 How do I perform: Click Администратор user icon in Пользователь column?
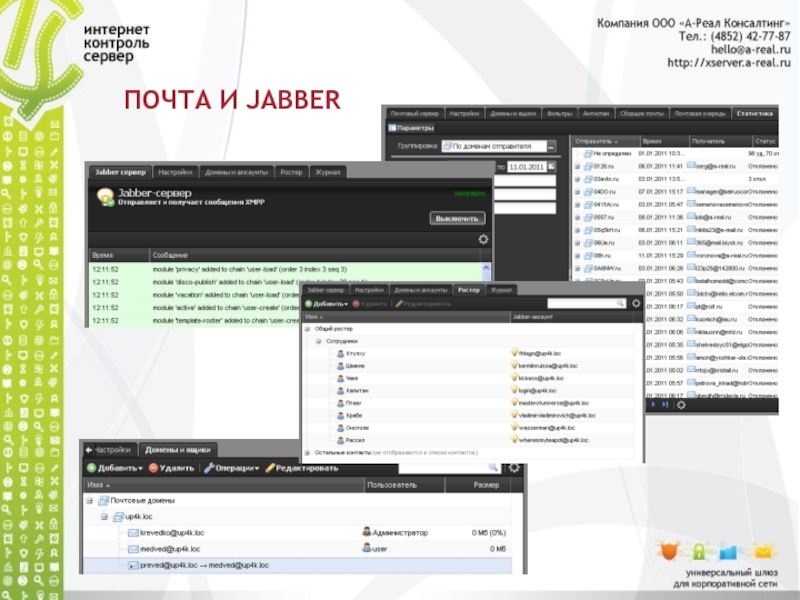[366, 532]
